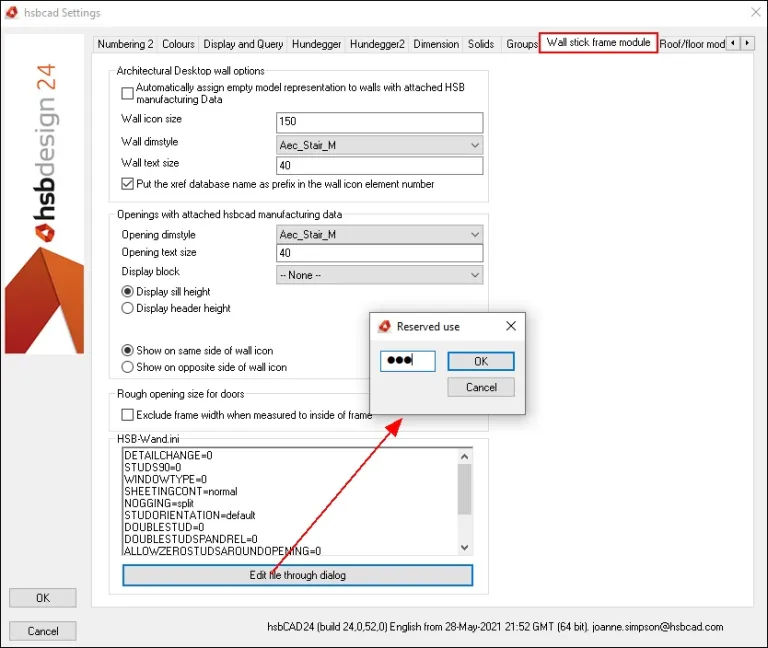768x648 pixels.
Task: Choose Show on same side of wall icon
Action: coord(127,351)
